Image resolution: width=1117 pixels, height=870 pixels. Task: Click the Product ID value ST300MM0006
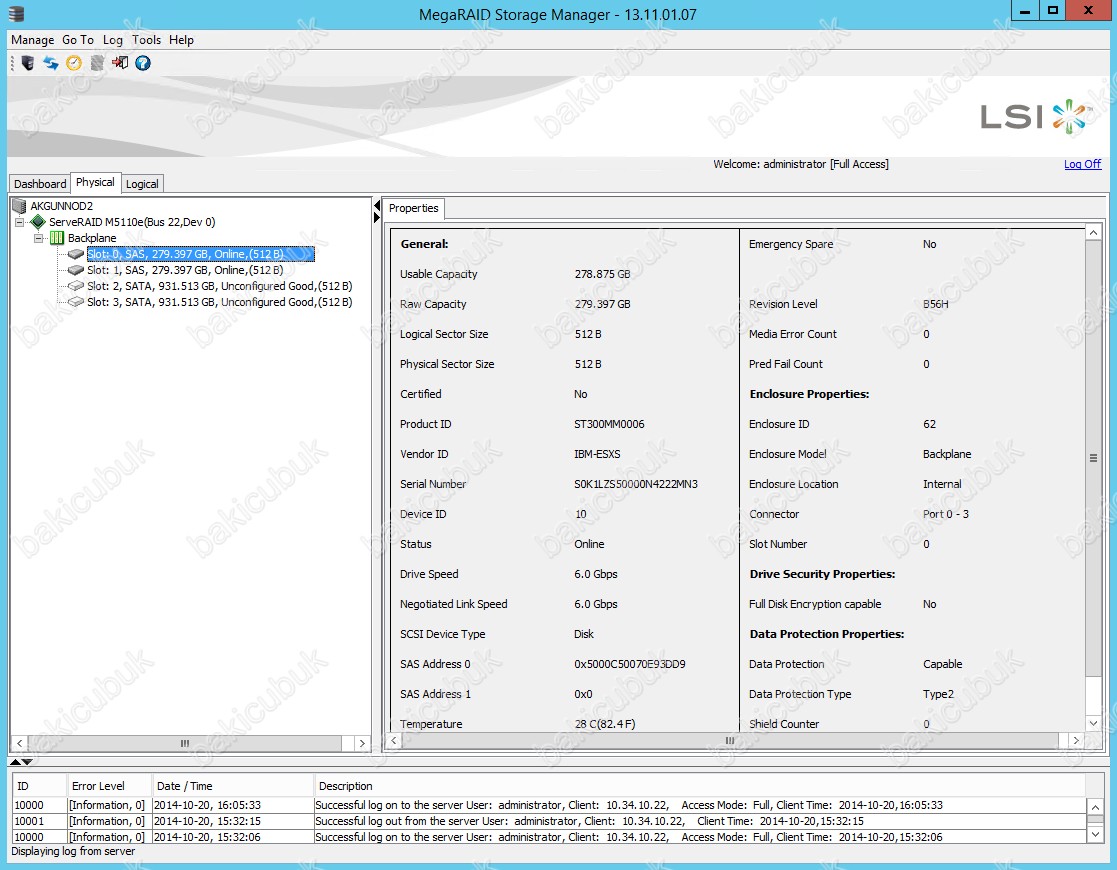(x=609, y=424)
